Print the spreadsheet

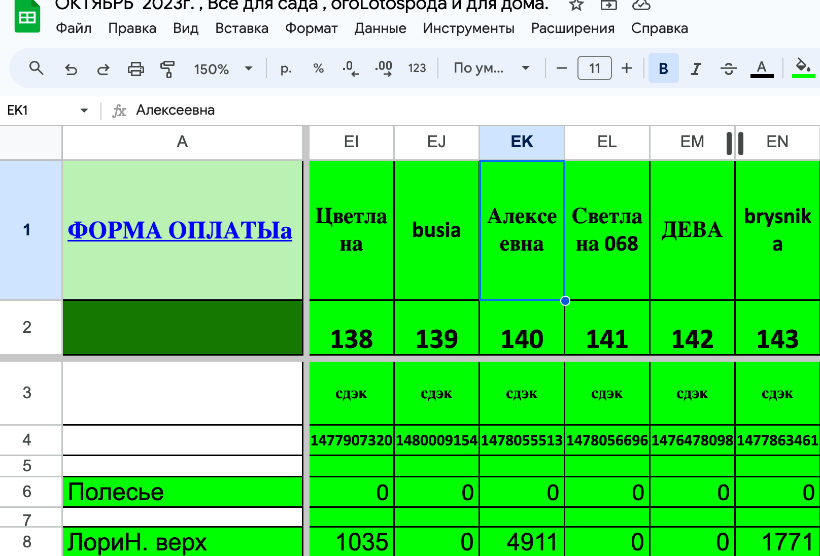click(x=136, y=69)
